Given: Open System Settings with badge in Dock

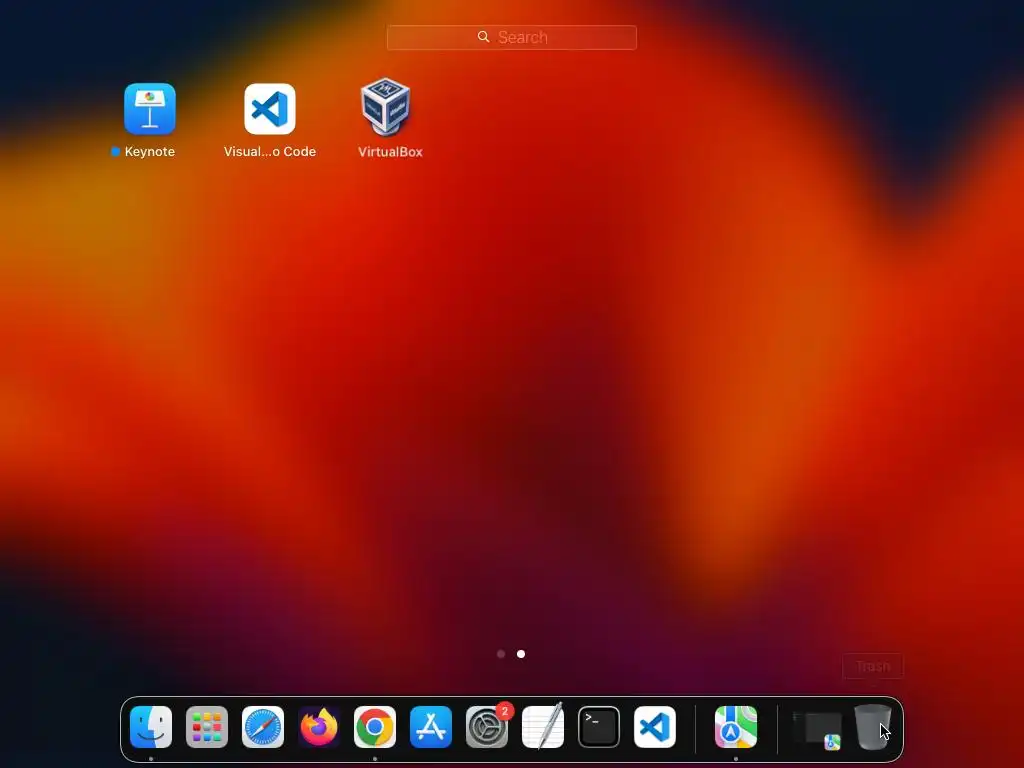Looking at the screenshot, I should [487, 727].
